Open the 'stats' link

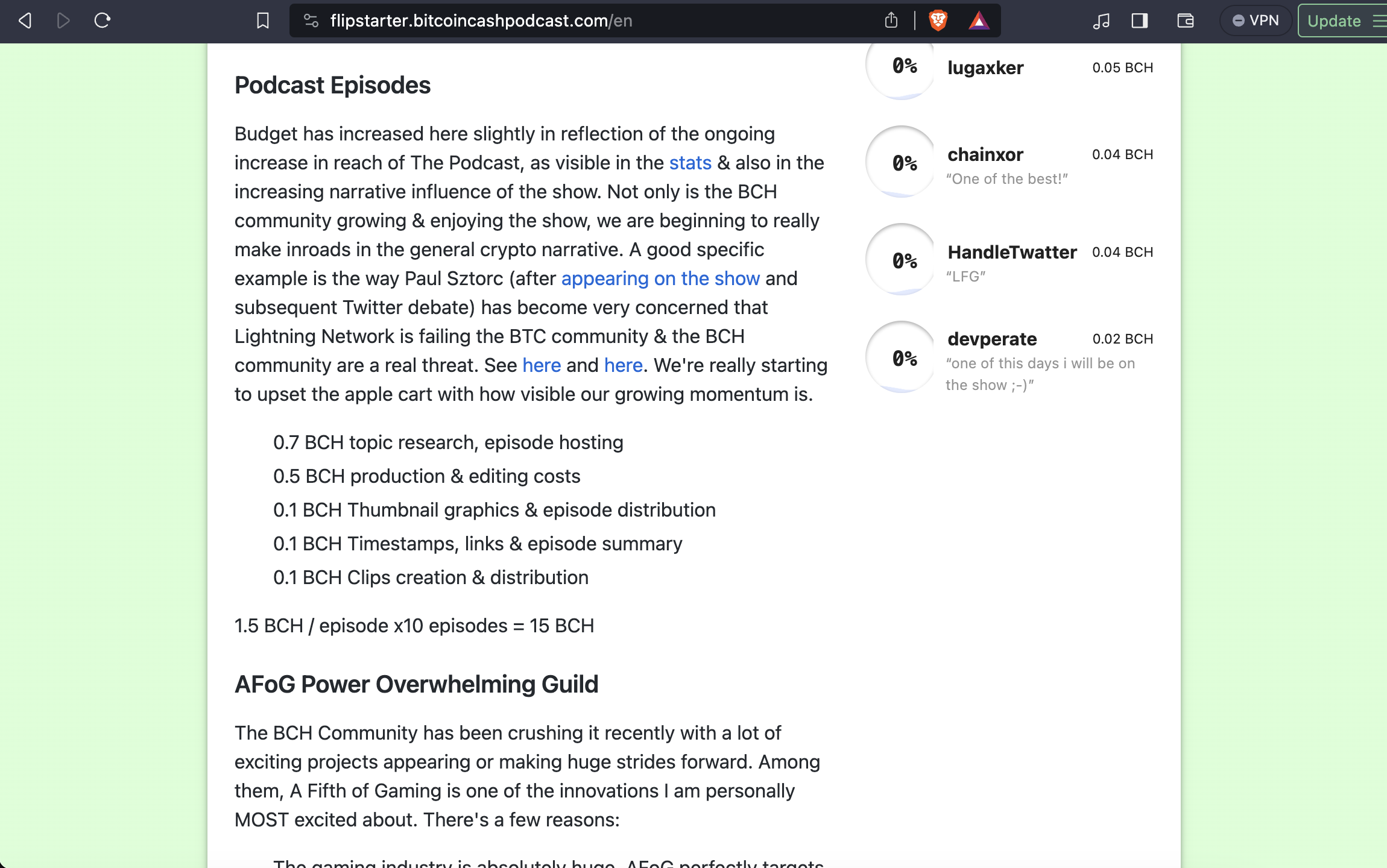(x=690, y=163)
